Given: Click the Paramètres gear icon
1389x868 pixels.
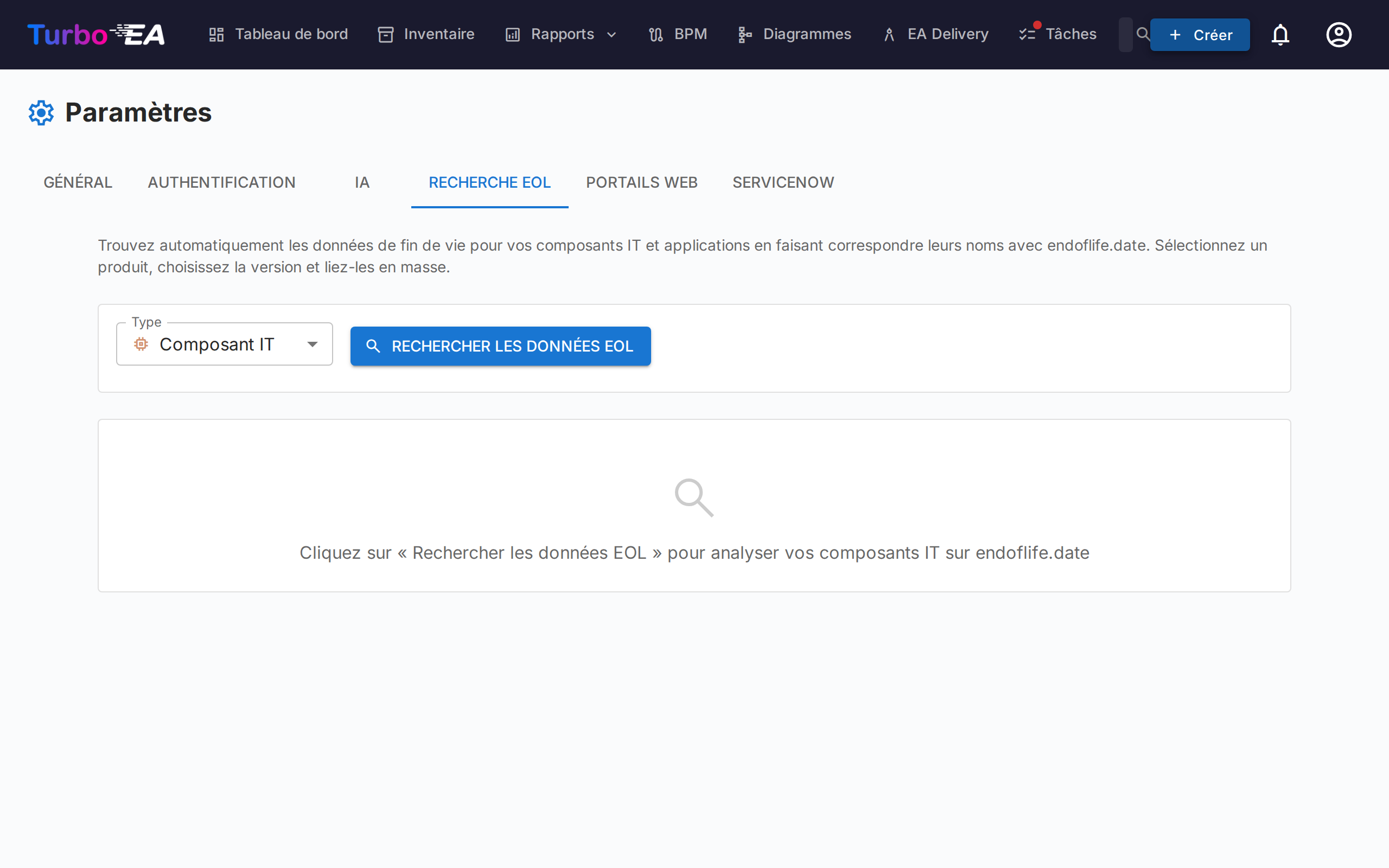Looking at the screenshot, I should click(41, 112).
